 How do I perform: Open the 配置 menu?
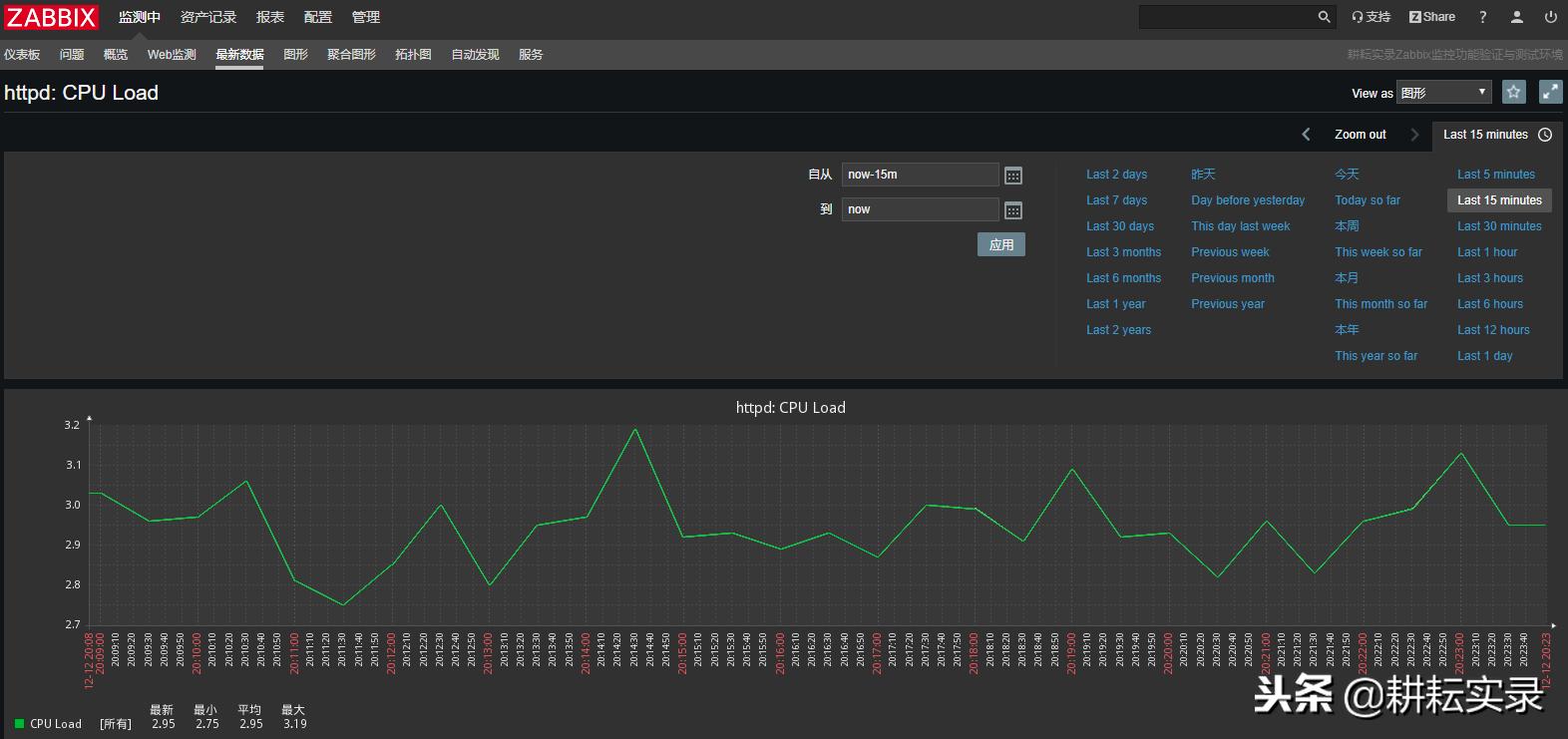click(x=317, y=17)
